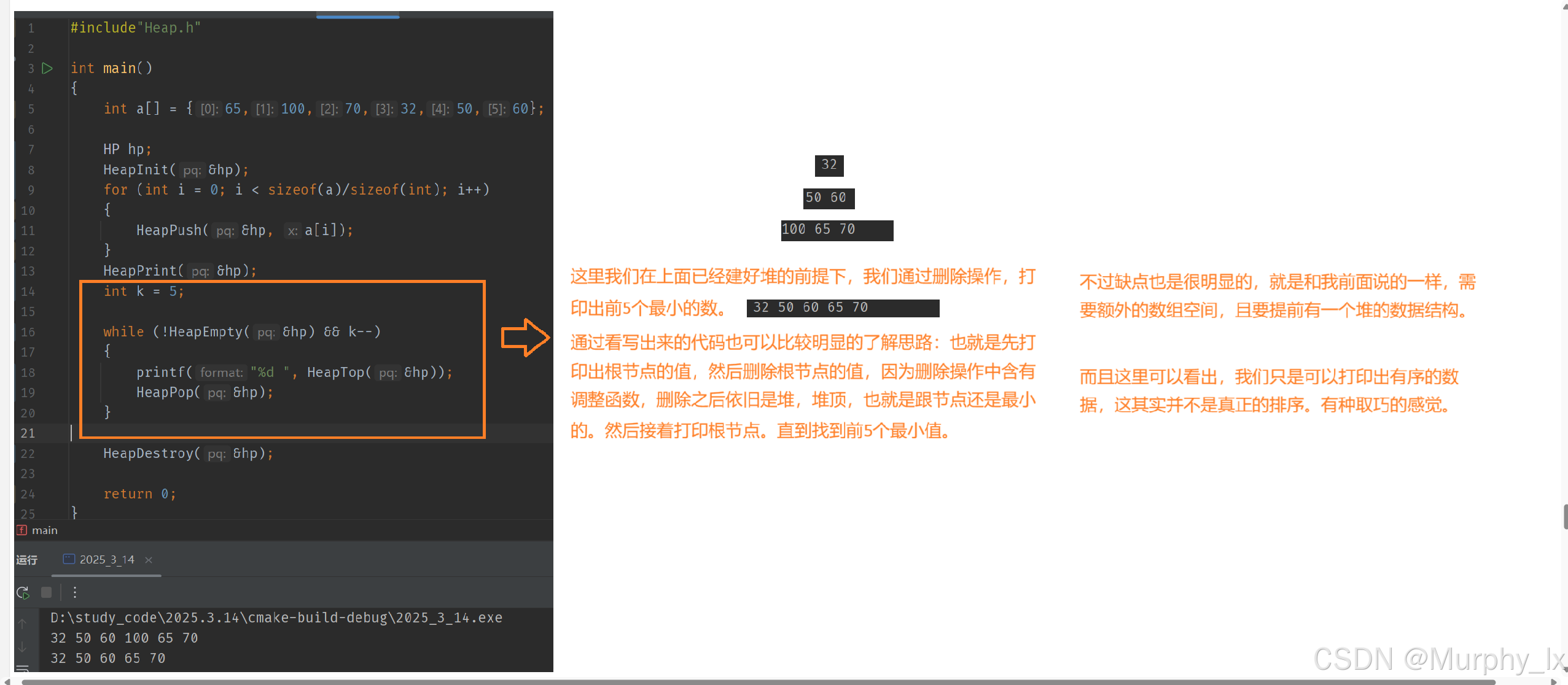Click the red 'f' function icon in breadcrumb
The image size is (1568, 685).
(22, 530)
